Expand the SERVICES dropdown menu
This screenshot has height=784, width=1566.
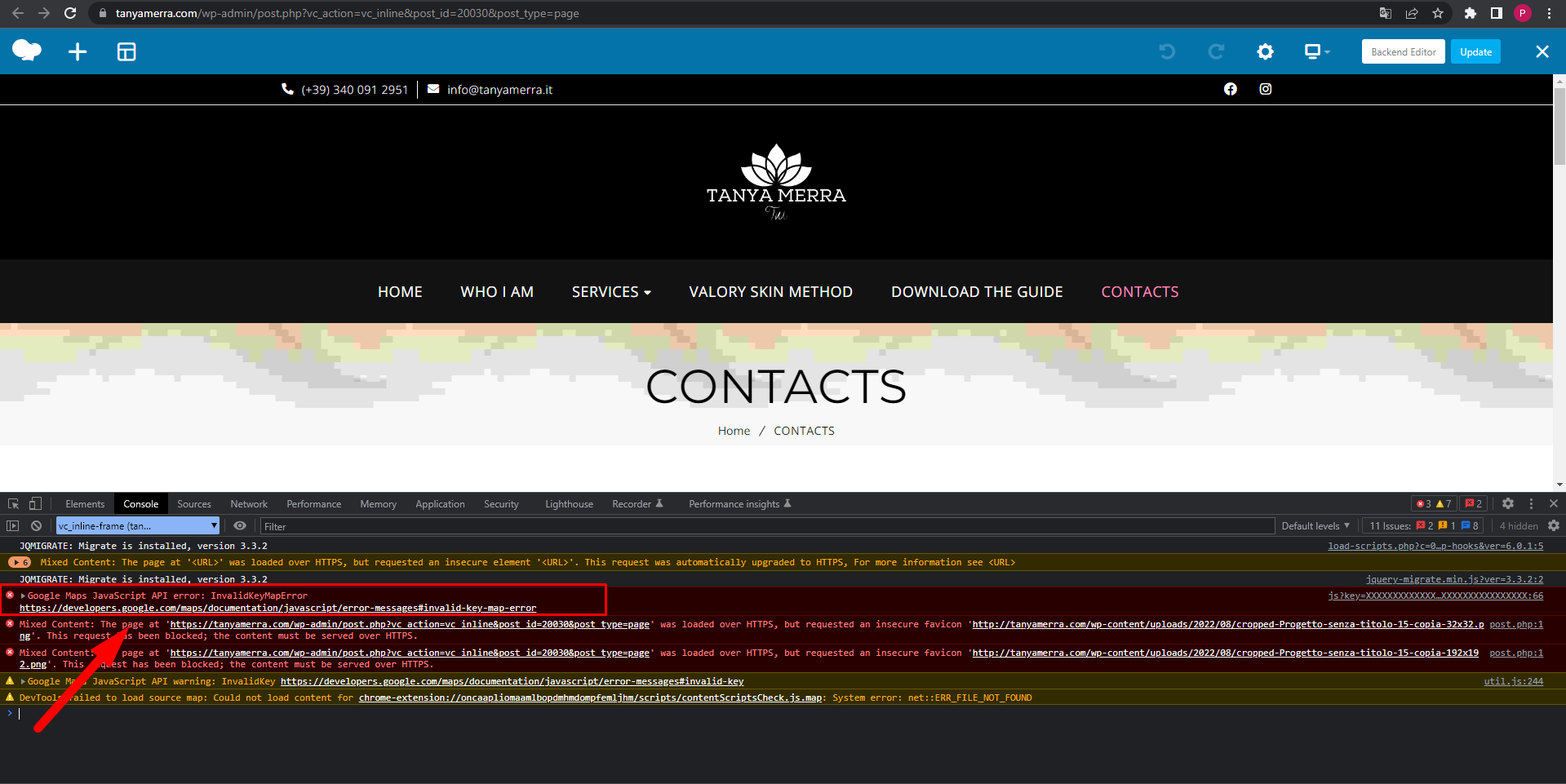pyautogui.click(x=611, y=292)
